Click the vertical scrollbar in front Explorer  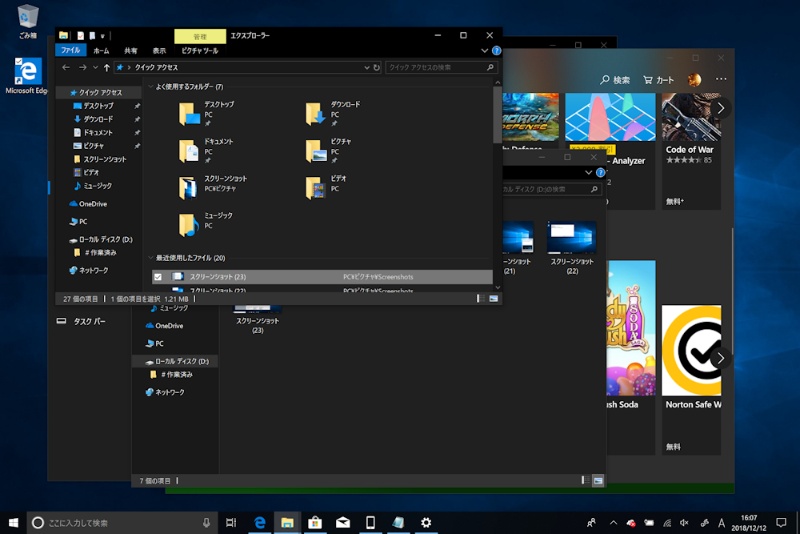497,115
